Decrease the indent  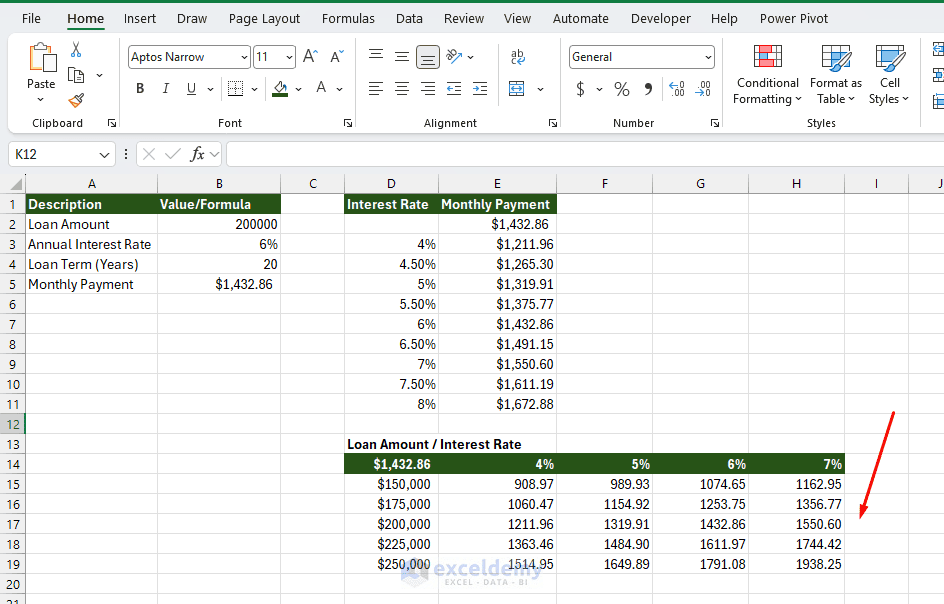click(454, 89)
